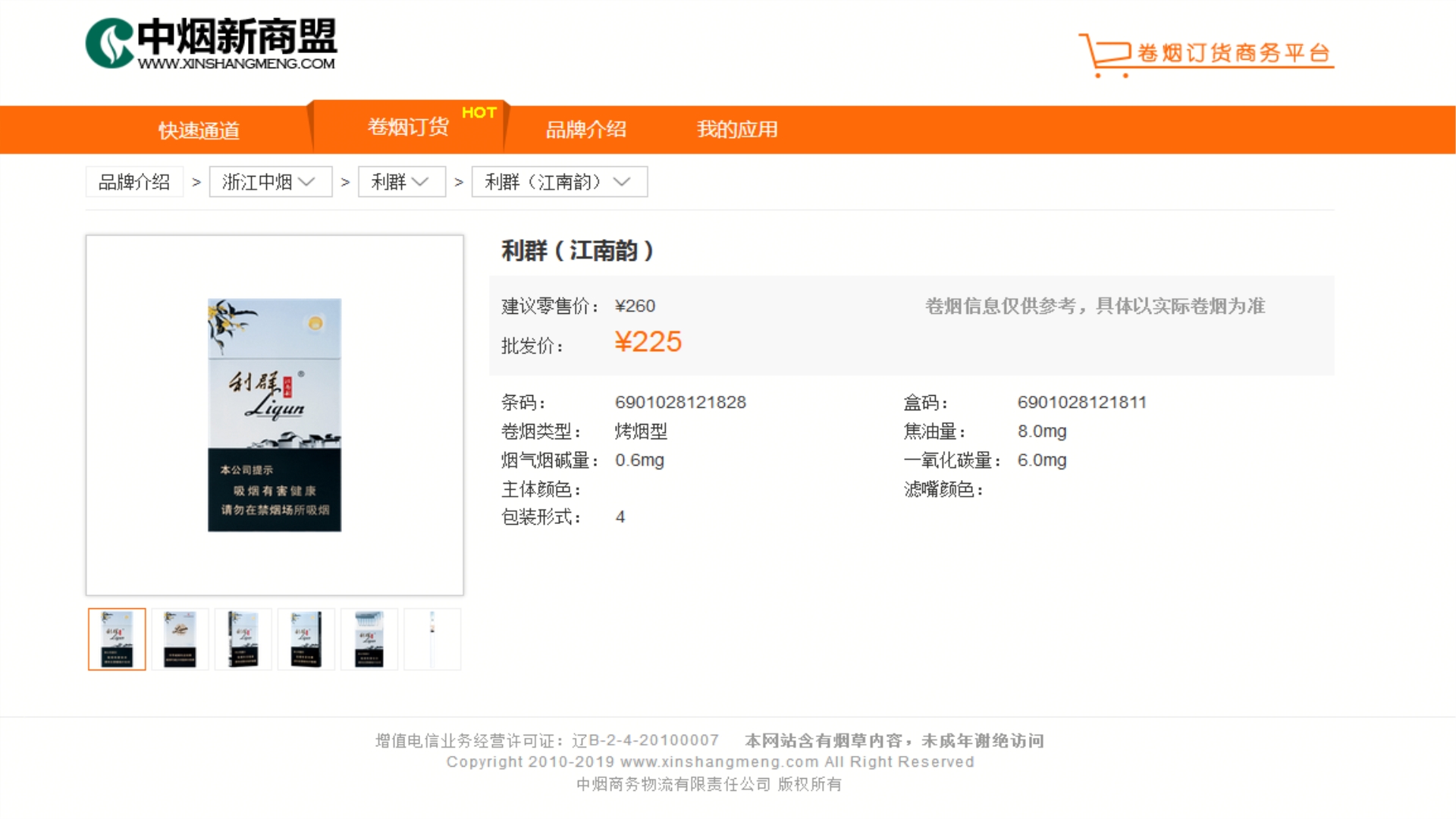This screenshot has height=819, width=1456.
Task: Click the carbon monoxide value 6.0mg
Action: click(x=1042, y=460)
